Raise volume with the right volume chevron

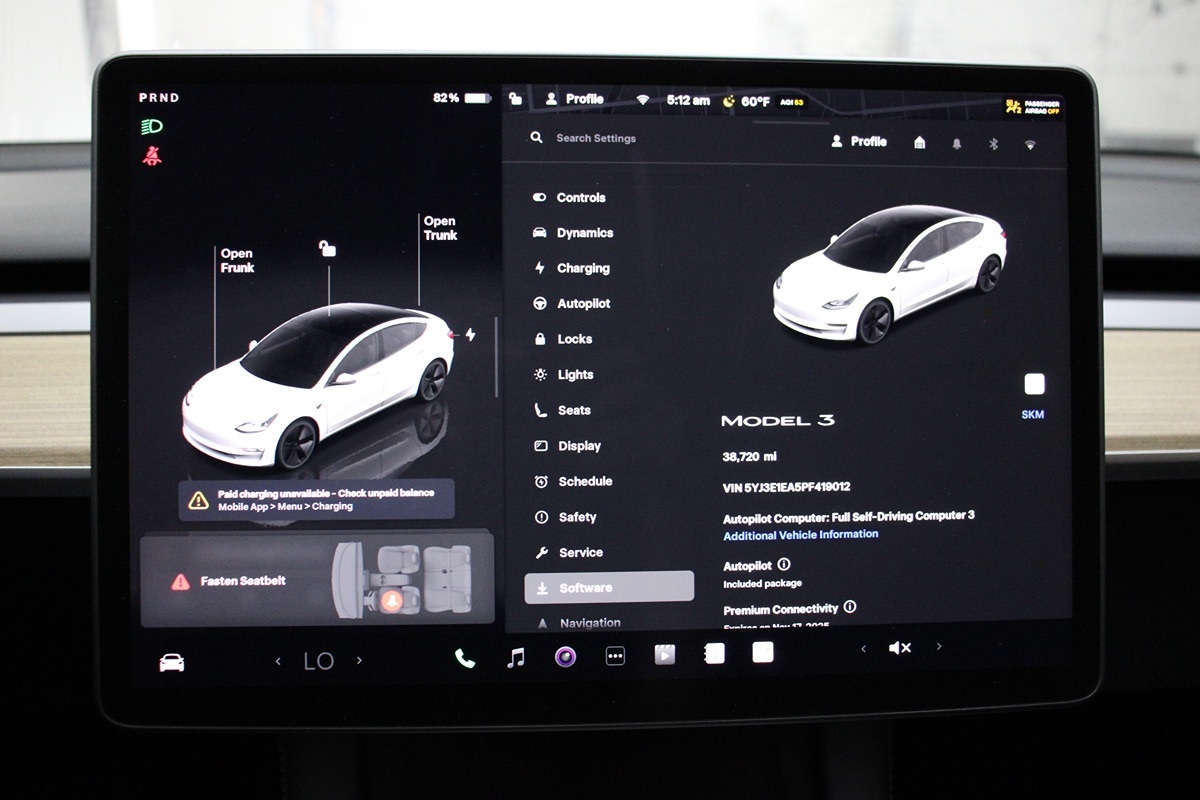pyautogui.click(x=938, y=647)
